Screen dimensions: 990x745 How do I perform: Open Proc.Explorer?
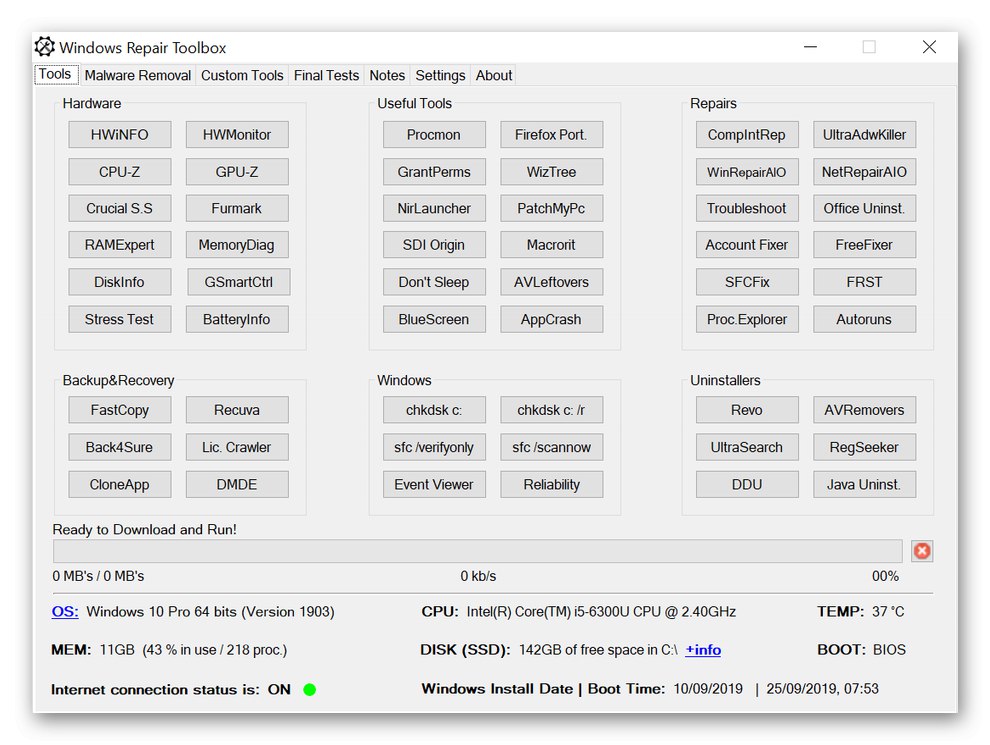click(747, 319)
